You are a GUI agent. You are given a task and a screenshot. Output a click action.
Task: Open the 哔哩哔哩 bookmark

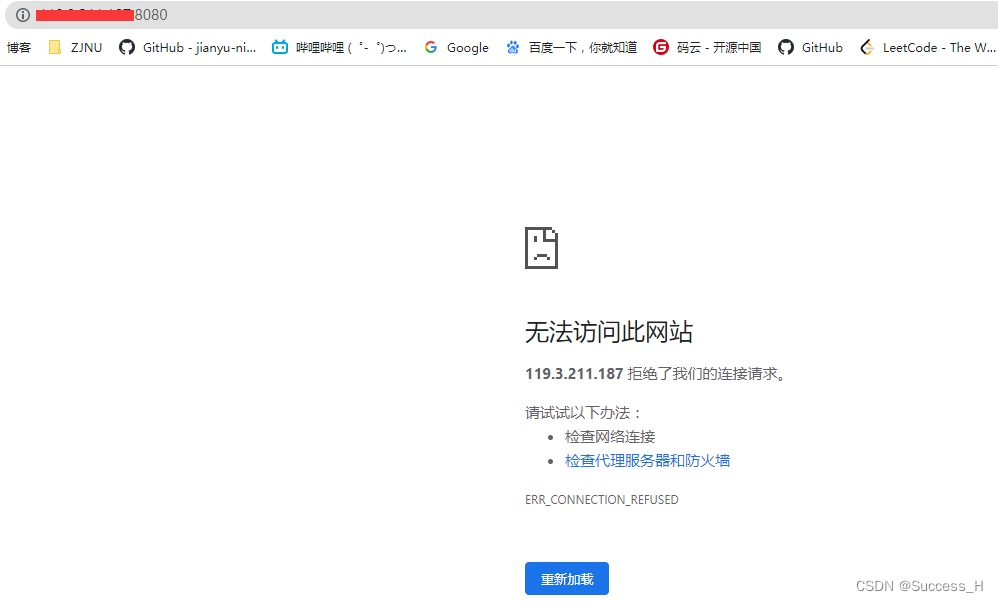[340, 47]
